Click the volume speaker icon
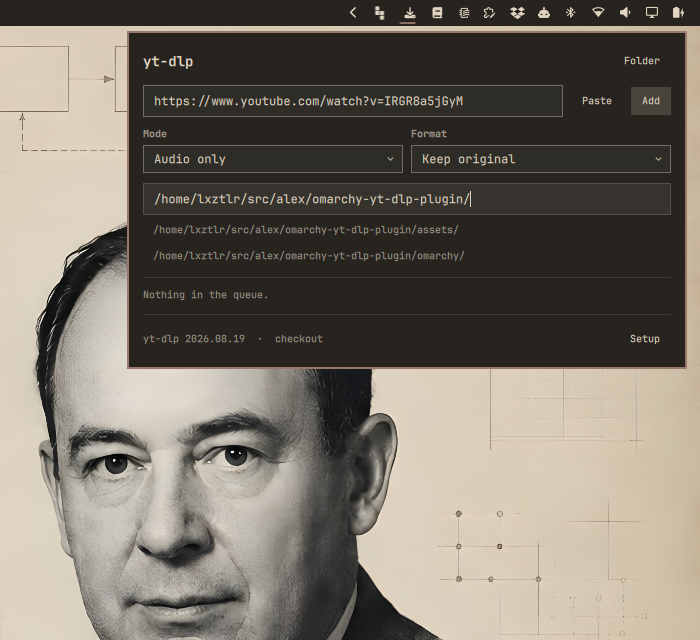 click(x=625, y=12)
